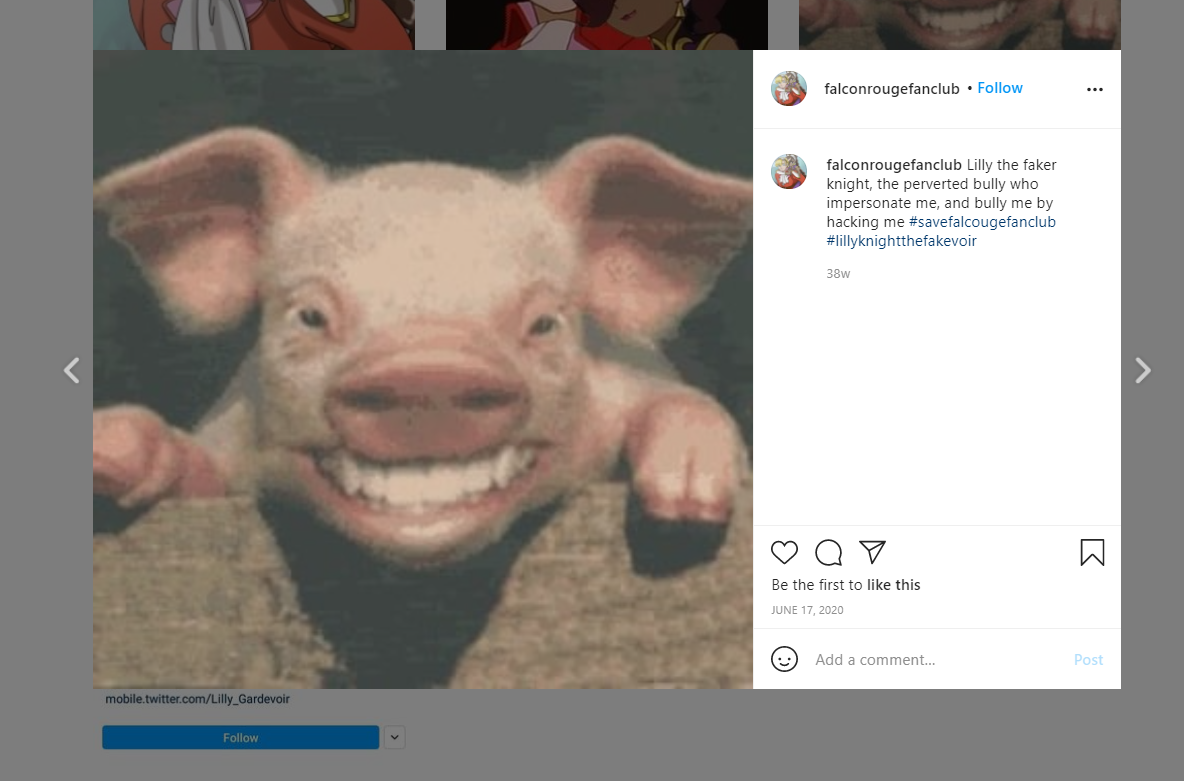
Task: Open falconrougefanclub avatar beside the caption
Action: coord(789,171)
